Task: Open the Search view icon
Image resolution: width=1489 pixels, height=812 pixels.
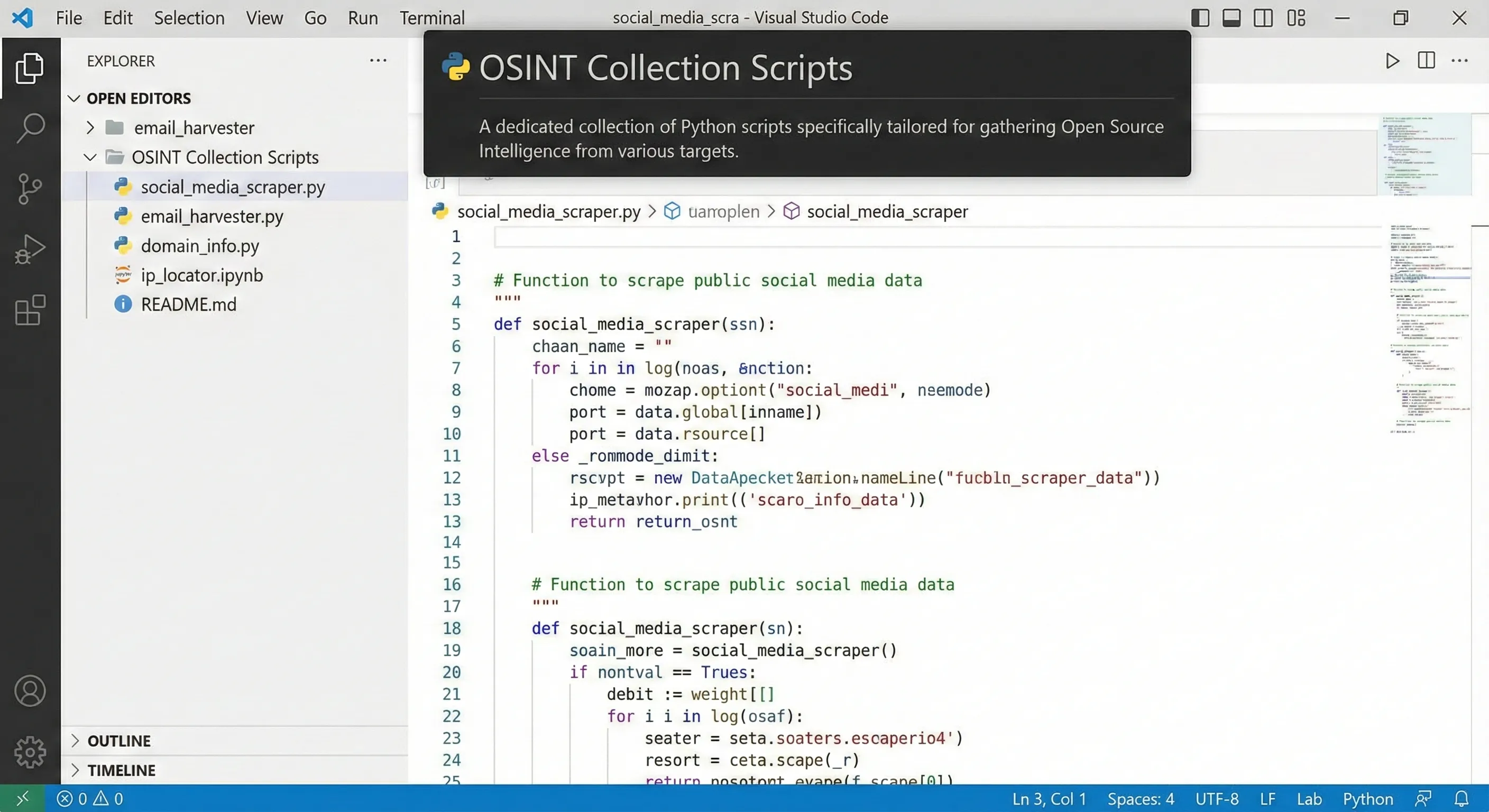Action: [30, 128]
